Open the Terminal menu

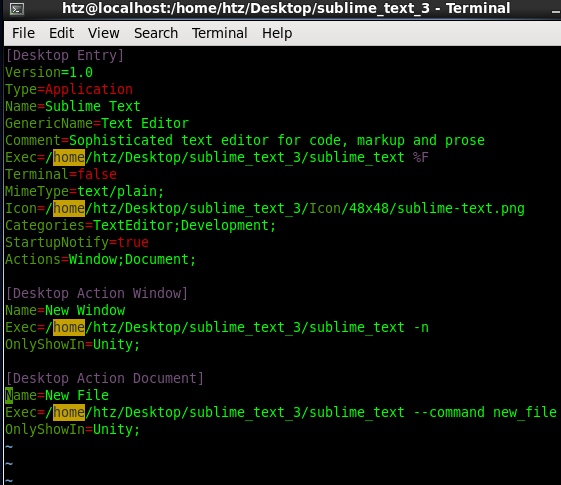coord(220,33)
